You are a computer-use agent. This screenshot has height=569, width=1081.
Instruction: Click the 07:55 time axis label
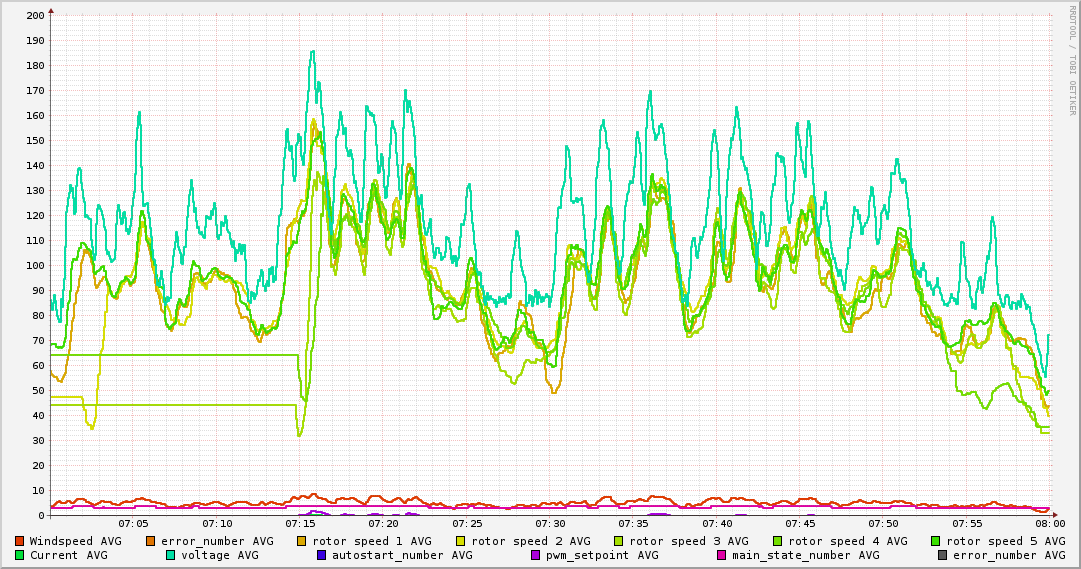coord(967,524)
